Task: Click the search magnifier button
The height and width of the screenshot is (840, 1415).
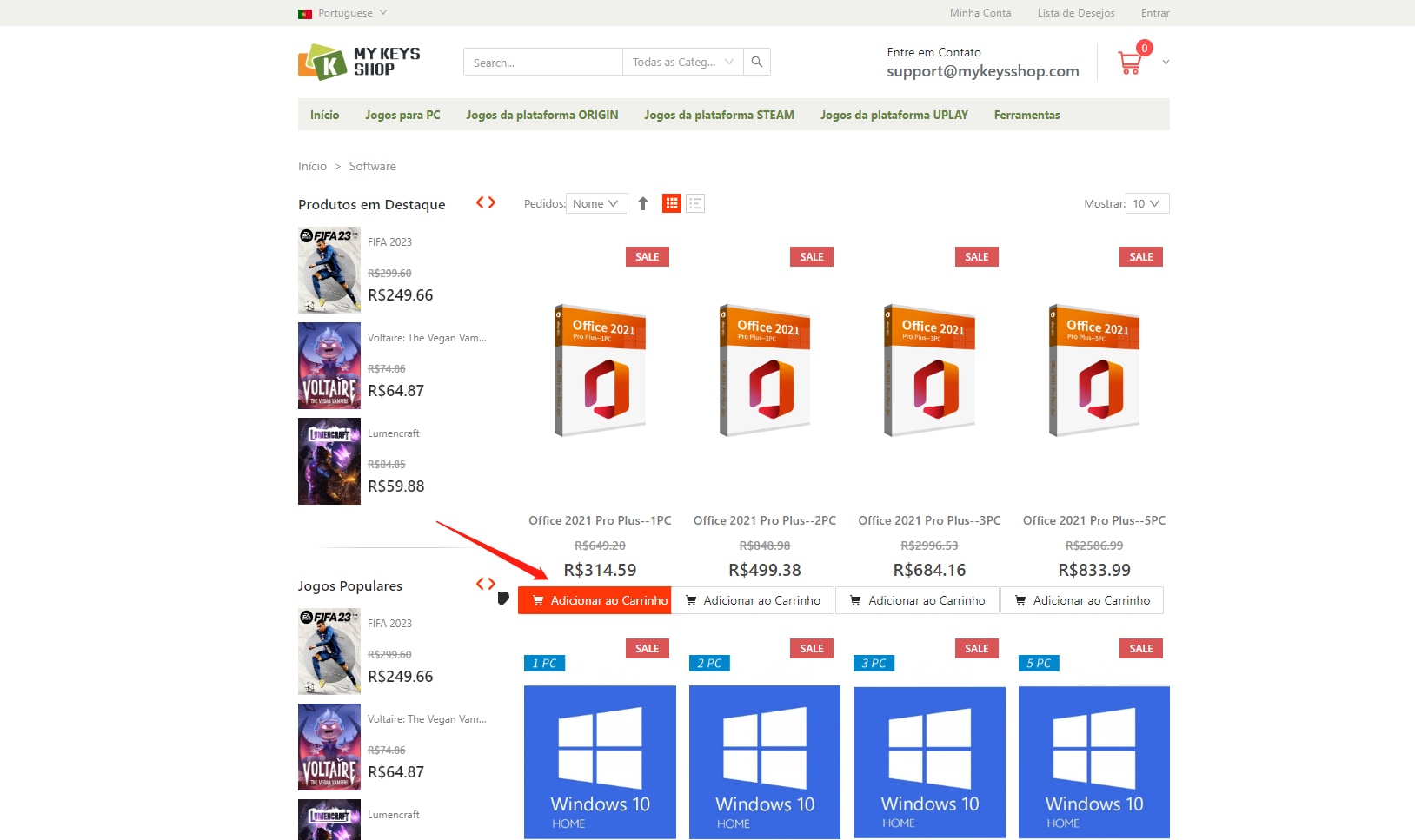Action: pos(757,62)
